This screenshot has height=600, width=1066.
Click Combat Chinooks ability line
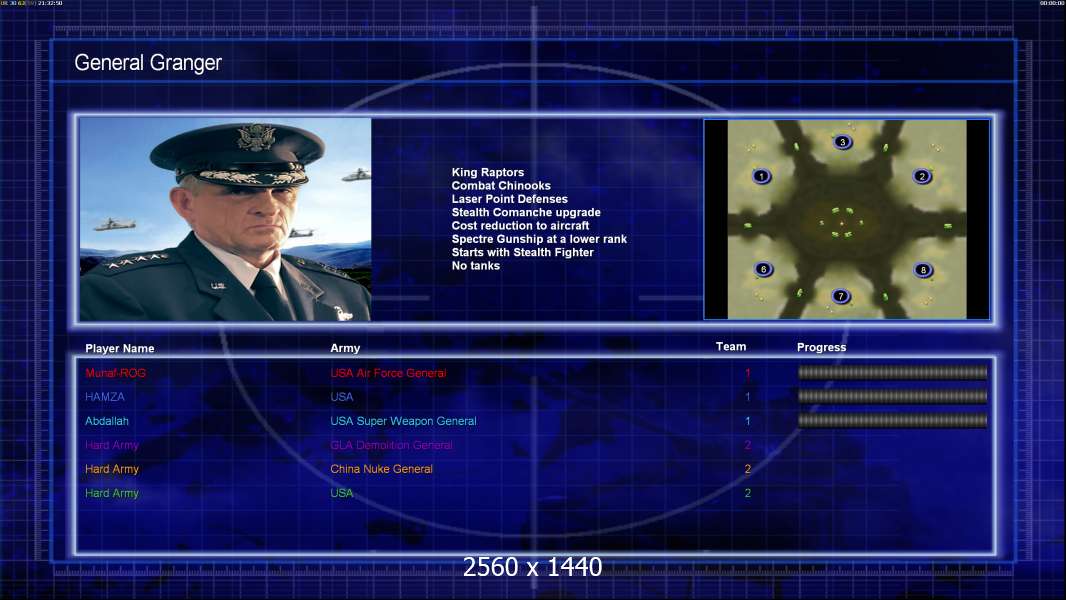tap(501, 186)
